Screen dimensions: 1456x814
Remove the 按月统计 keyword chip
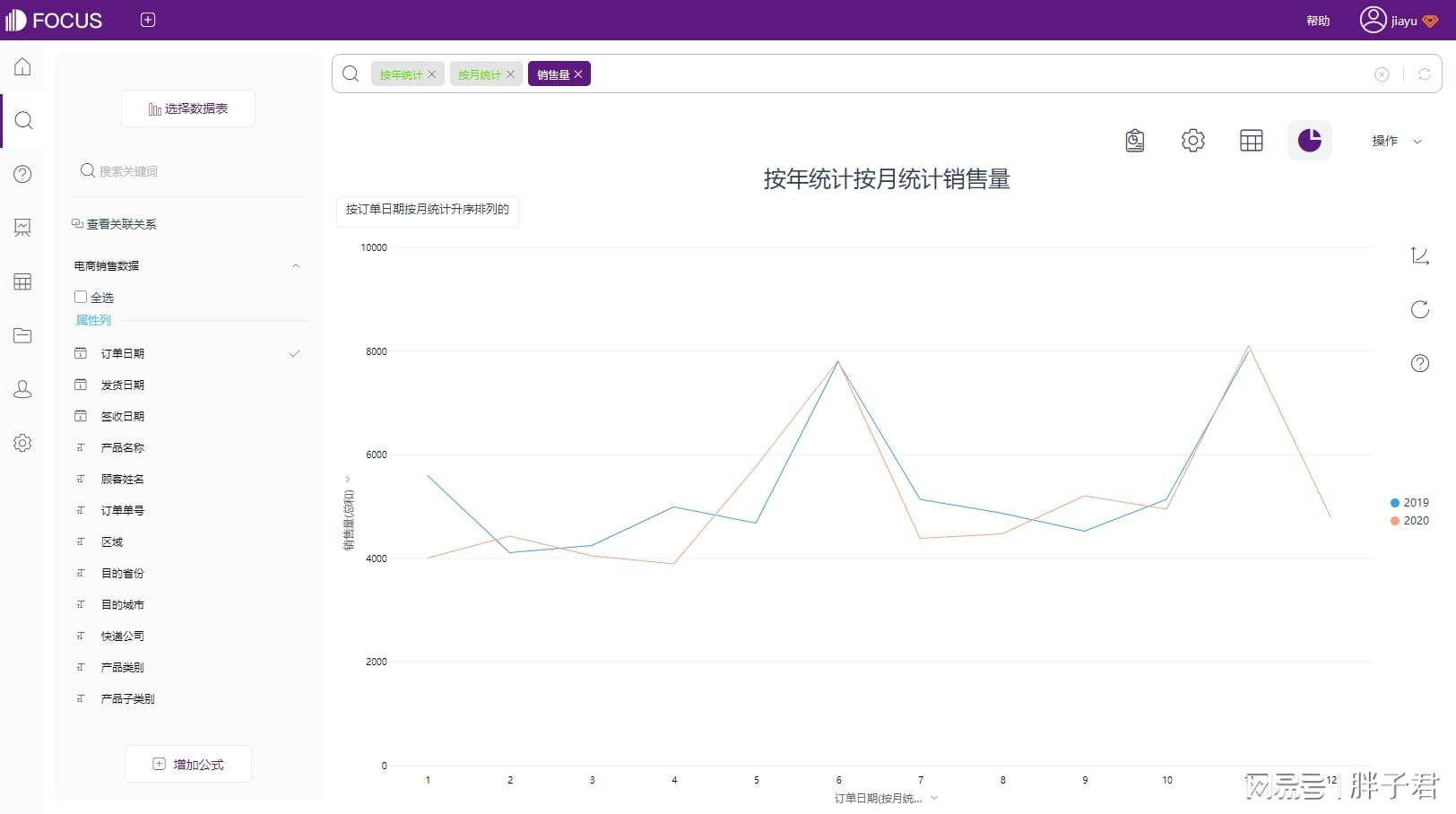[x=511, y=74]
